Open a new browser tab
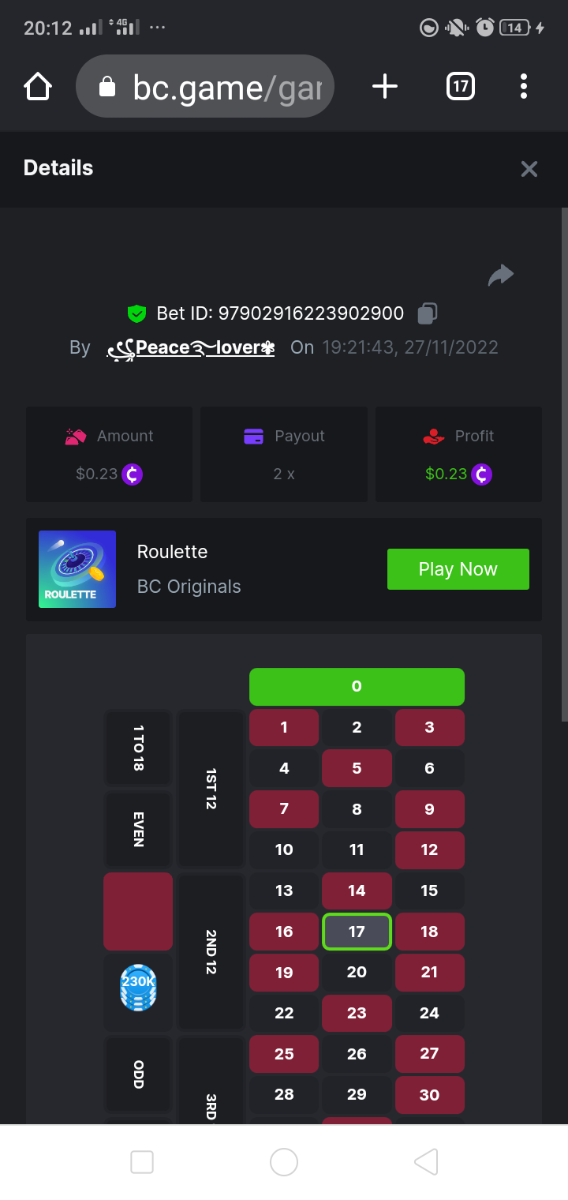This screenshot has width=568, height=1200. pyautogui.click(x=385, y=87)
